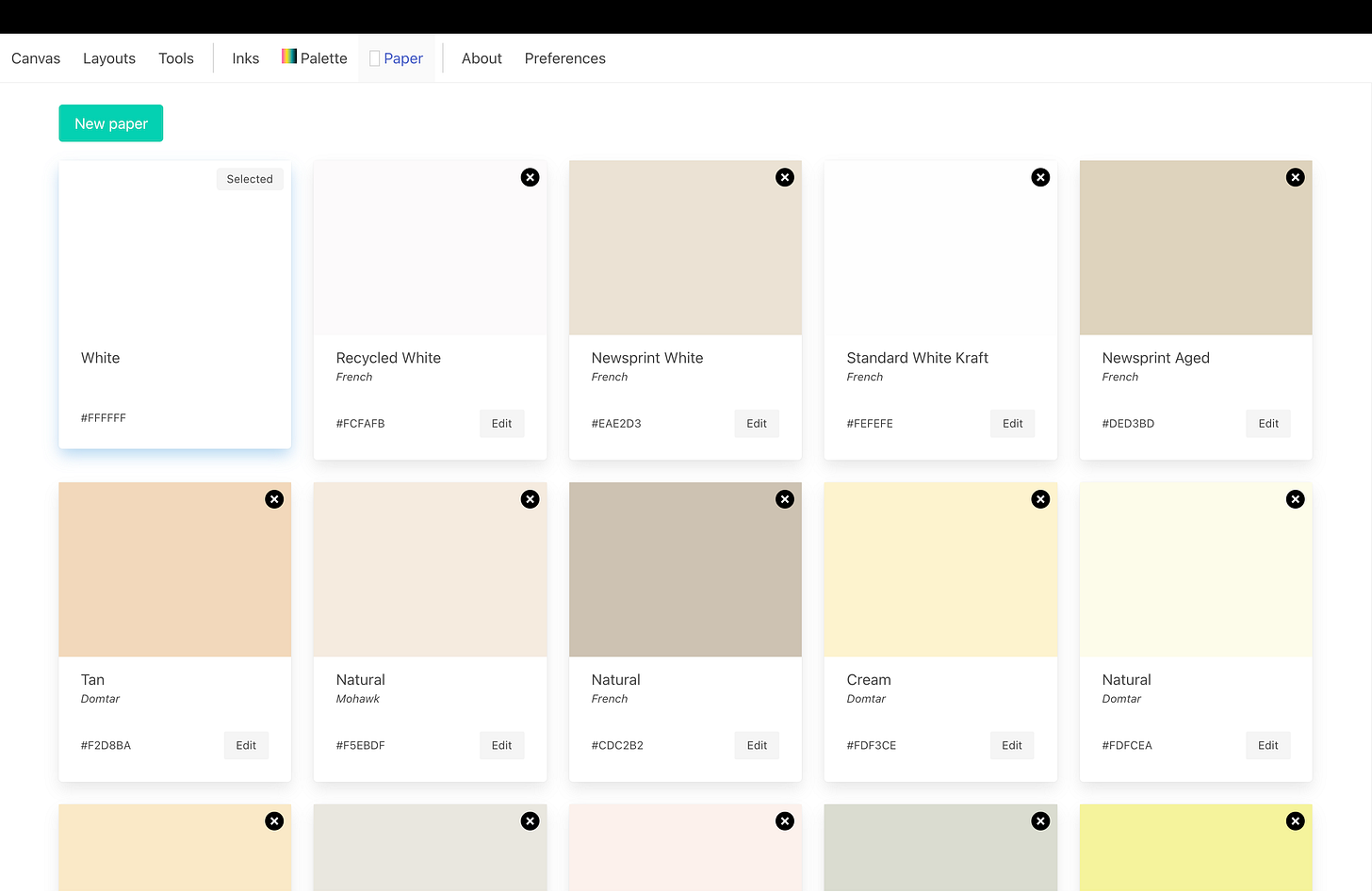This screenshot has width=1372, height=892.
Task: Edit the Natural French paper
Action: (757, 746)
